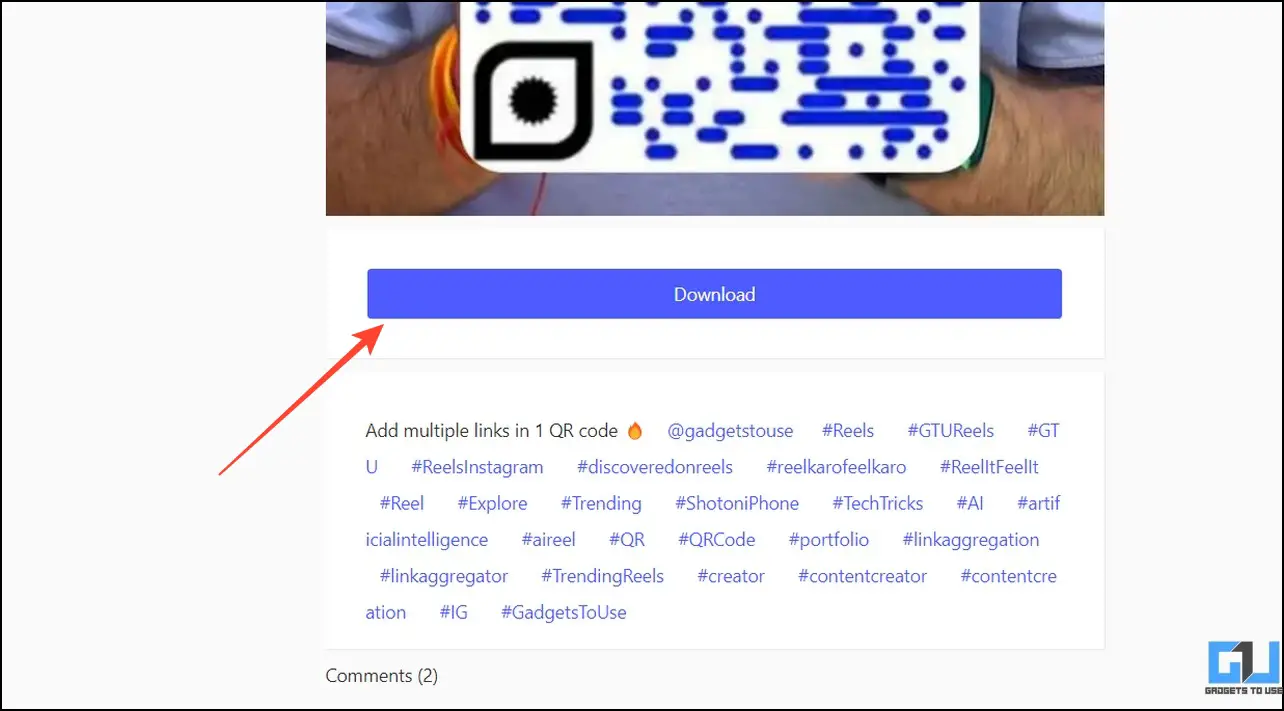The width and height of the screenshot is (1284, 711).
Task: Open the #QRCode hashtag link
Action: [716, 540]
